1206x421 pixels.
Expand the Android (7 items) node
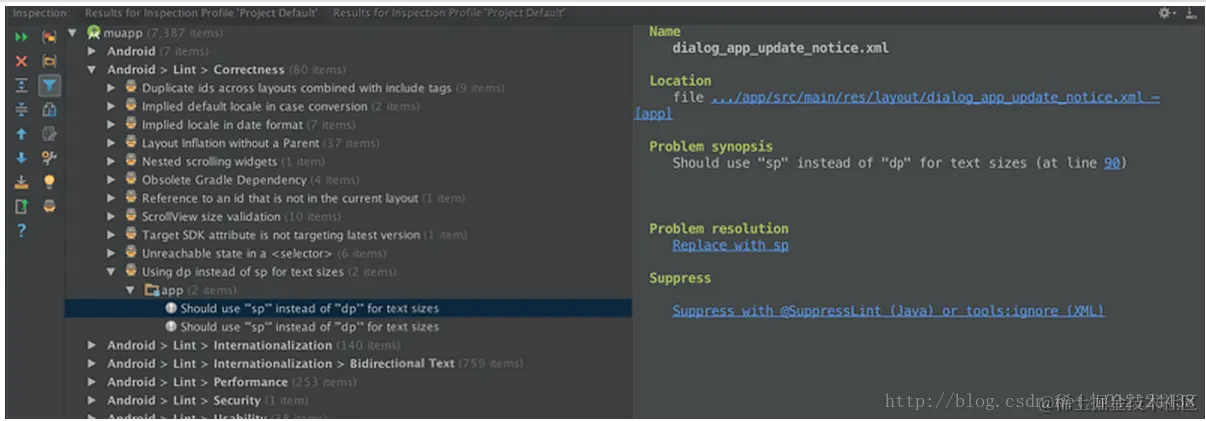pos(92,51)
